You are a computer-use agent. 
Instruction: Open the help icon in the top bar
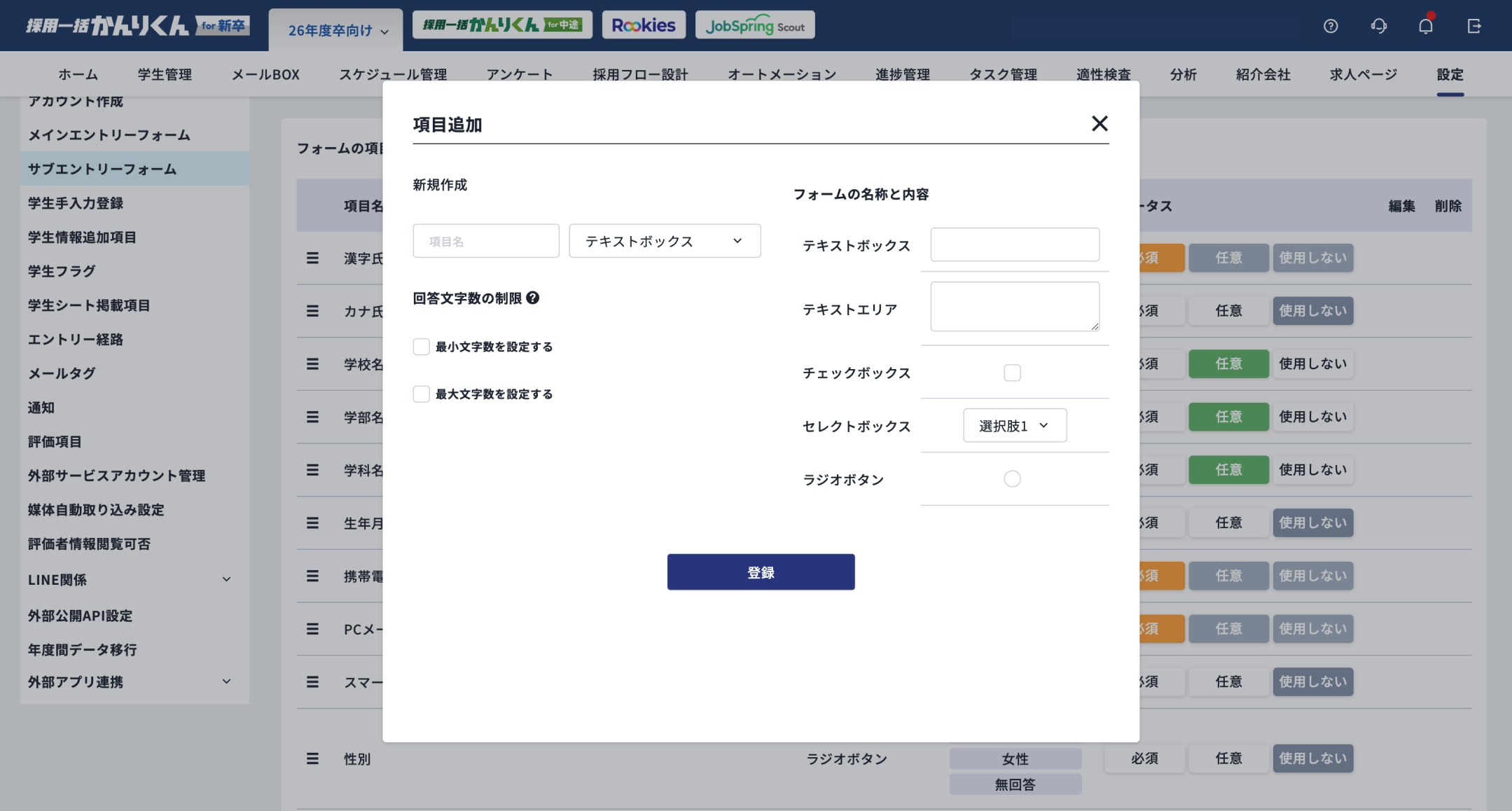1331,25
